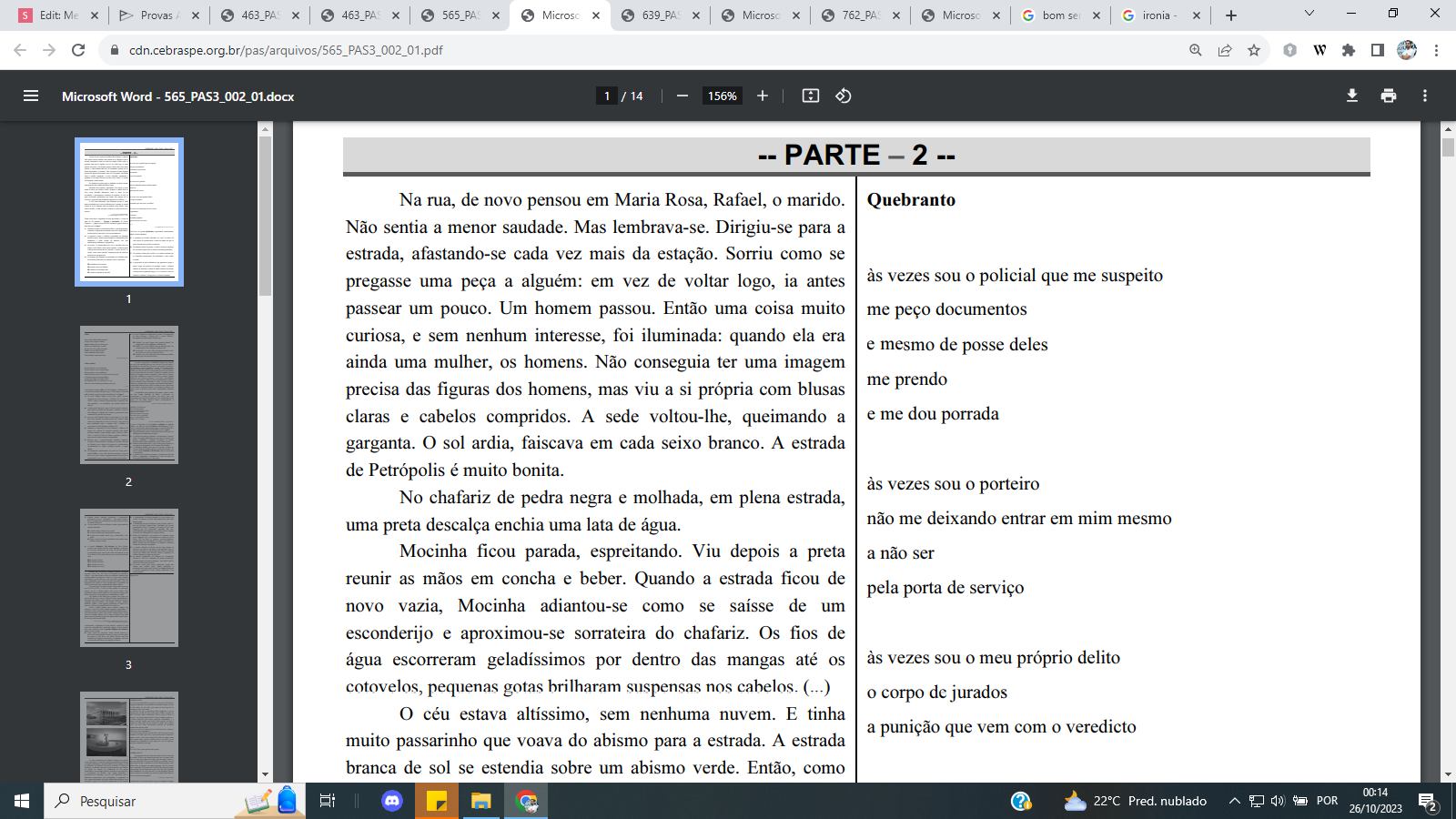Click the W extension icon
Screen dimensions: 1456x819
pos(1319,50)
